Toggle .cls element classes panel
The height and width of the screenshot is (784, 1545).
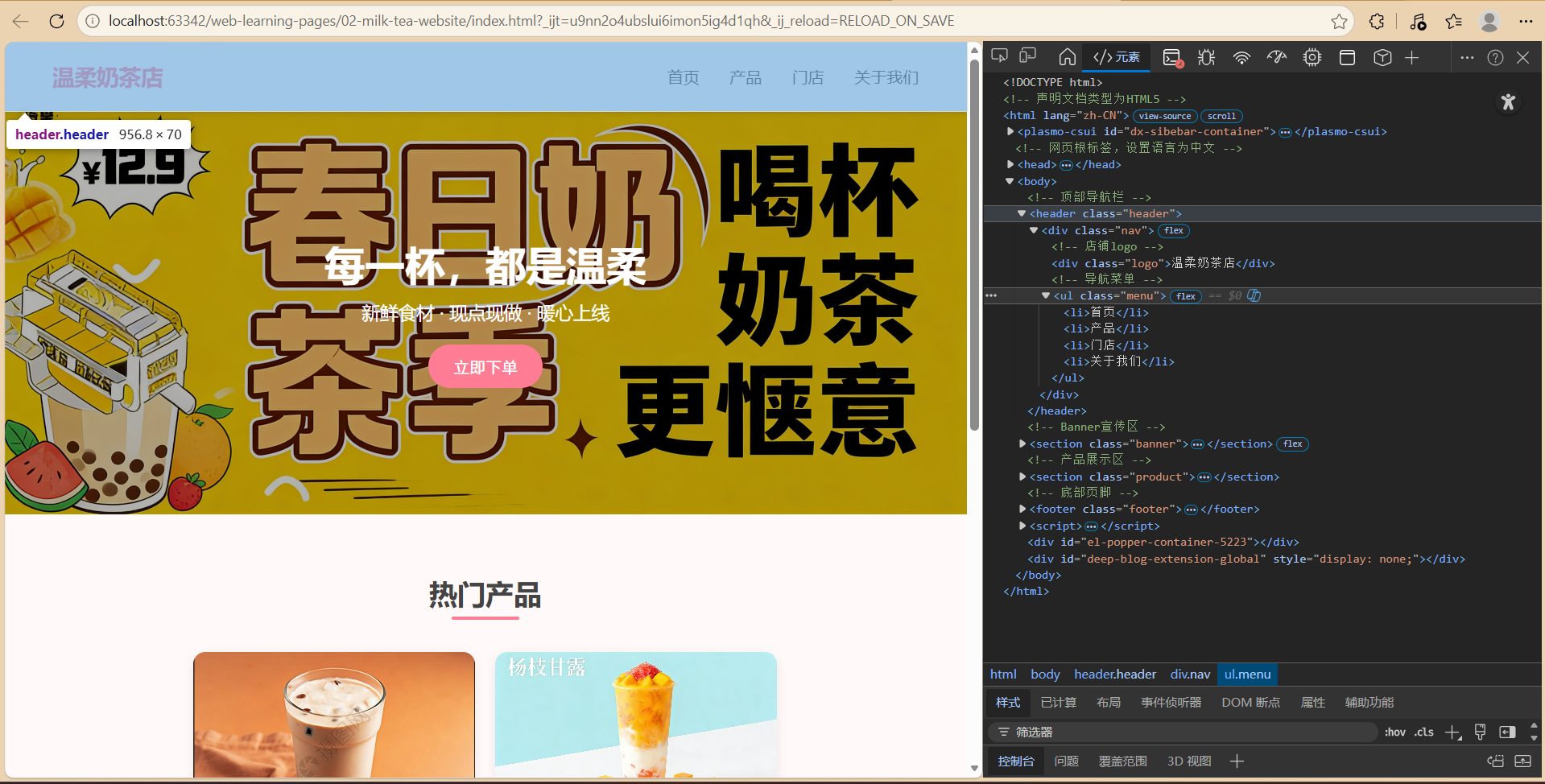click(1424, 732)
